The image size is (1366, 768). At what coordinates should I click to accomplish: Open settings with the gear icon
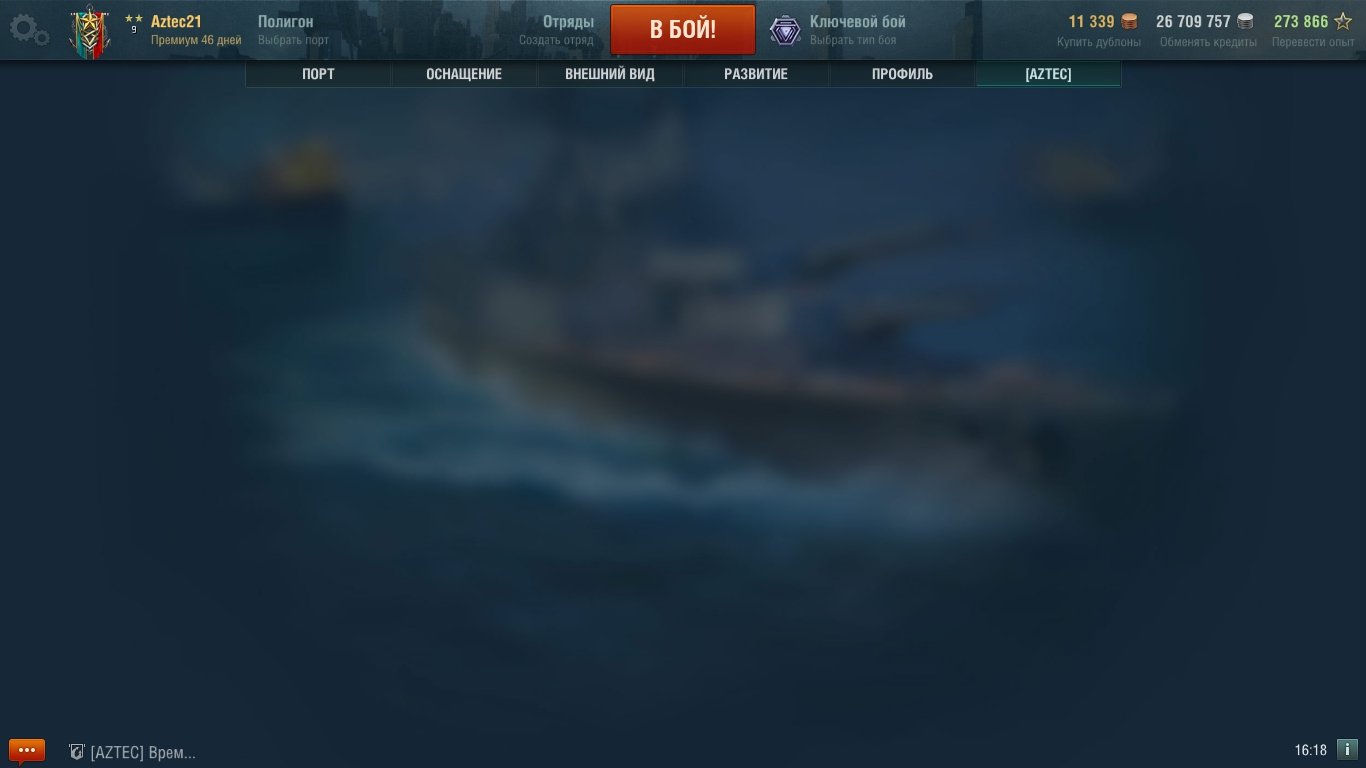click(x=29, y=30)
